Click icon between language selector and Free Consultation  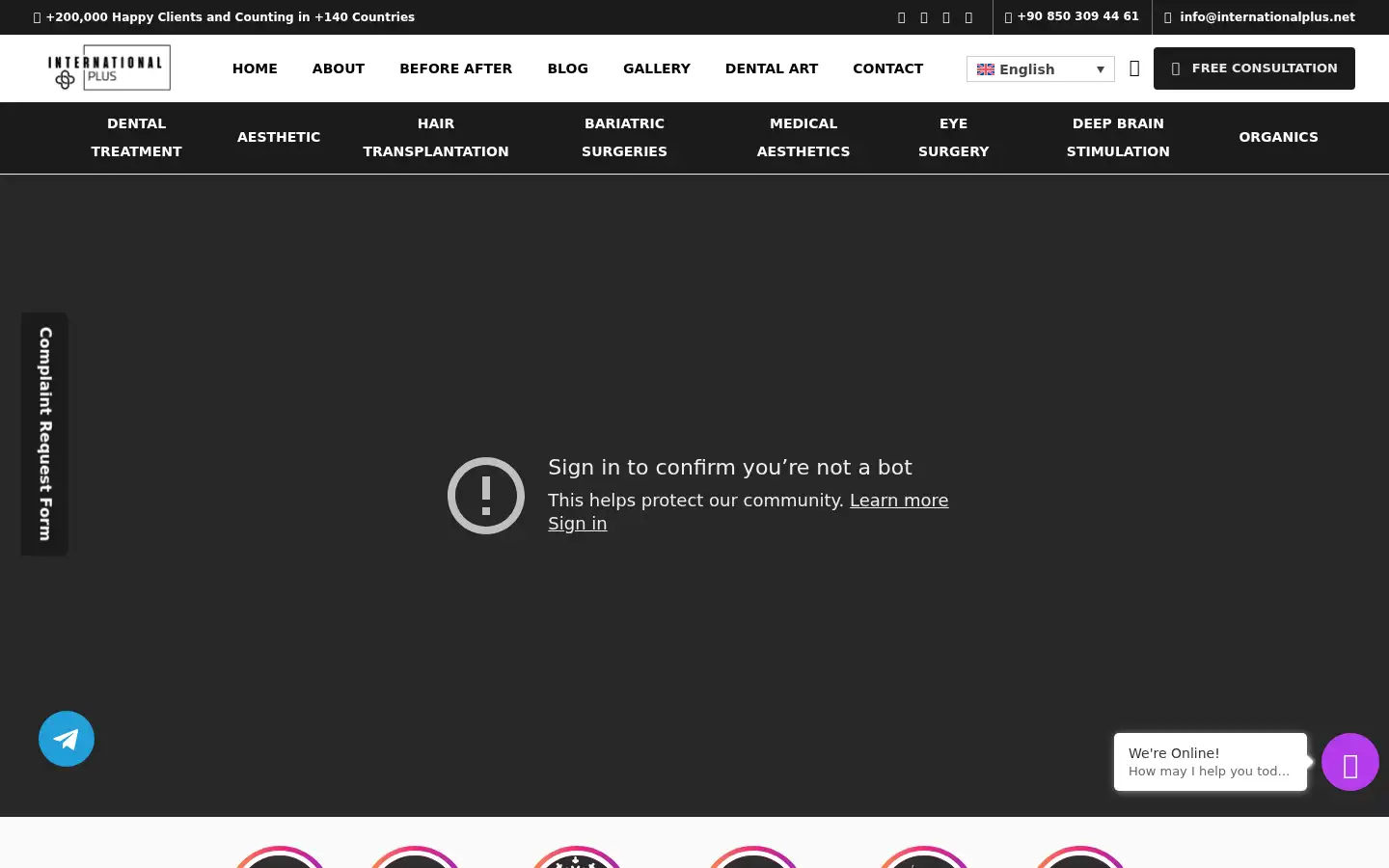point(1134,68)
